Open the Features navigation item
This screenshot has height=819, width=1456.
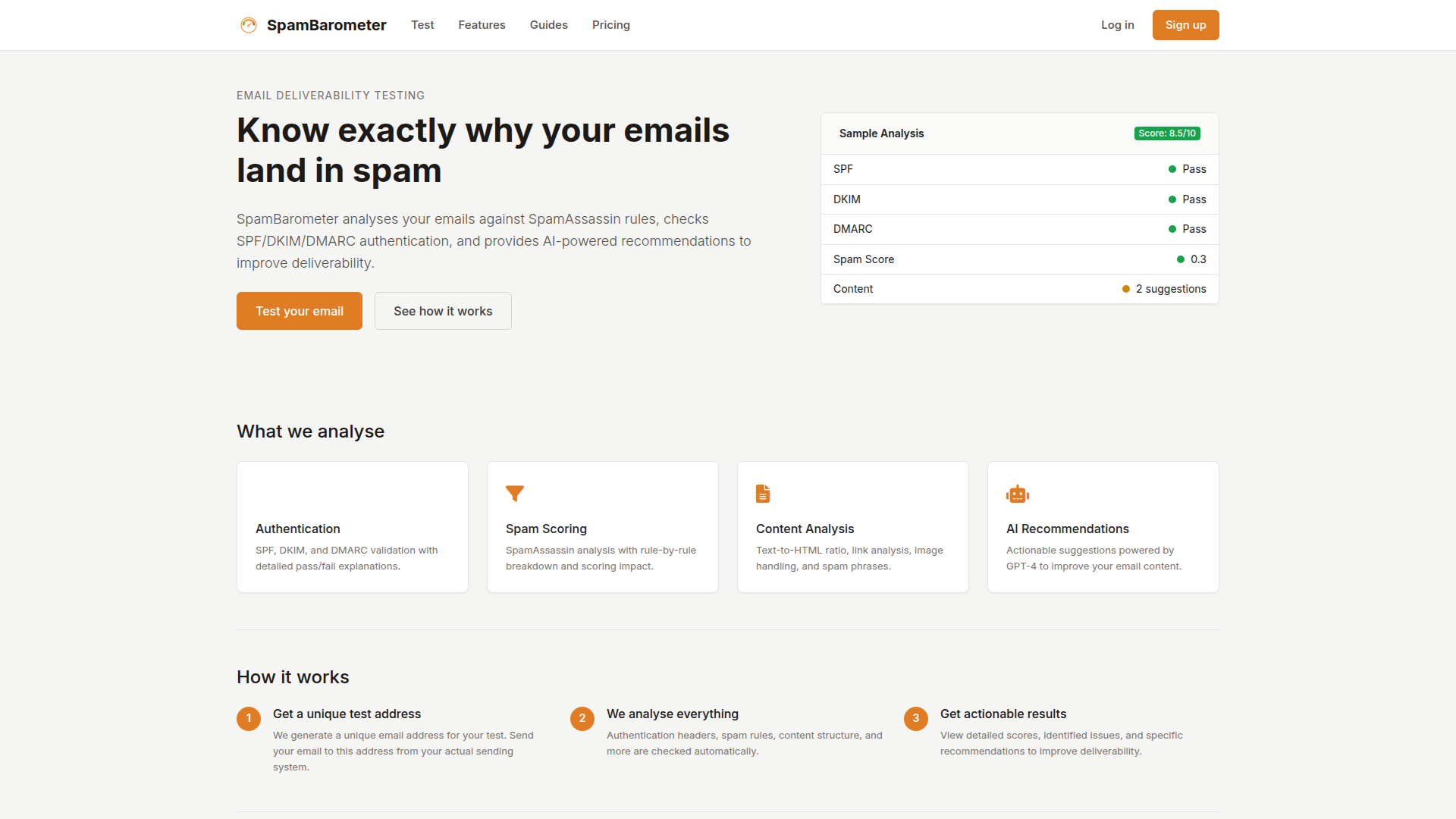[482, 24]
